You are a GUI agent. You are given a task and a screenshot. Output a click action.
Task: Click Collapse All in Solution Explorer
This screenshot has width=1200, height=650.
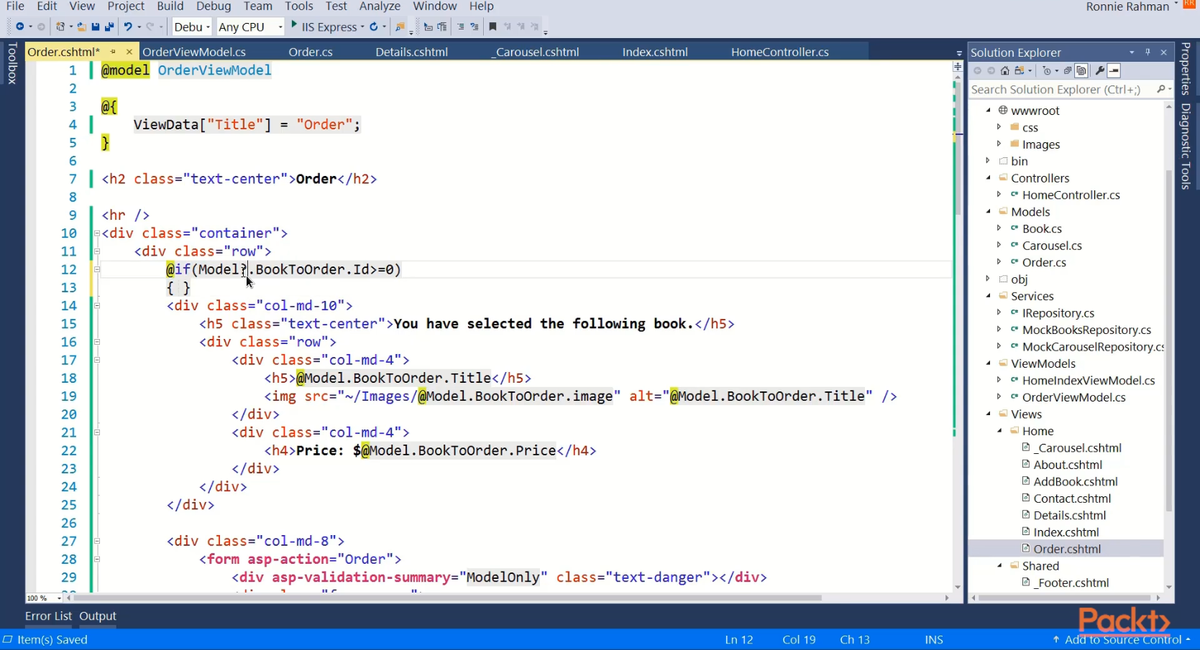(x=1068, y=71)
